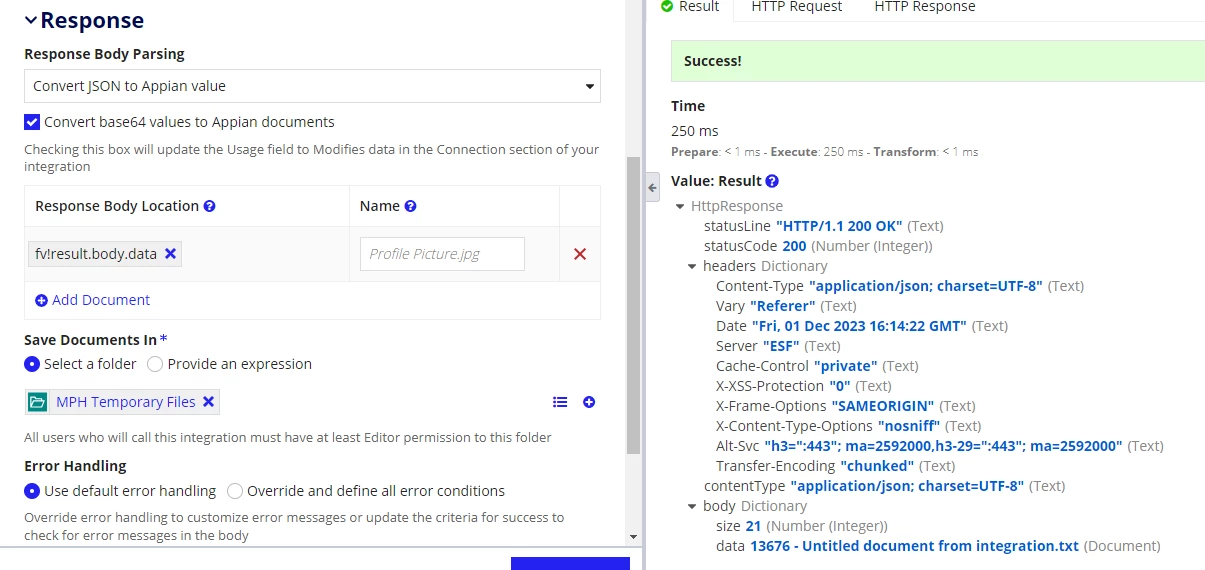Open the Response Body Parsing dropdown
The image size is (1205, 570).
(x=312, y=86)
